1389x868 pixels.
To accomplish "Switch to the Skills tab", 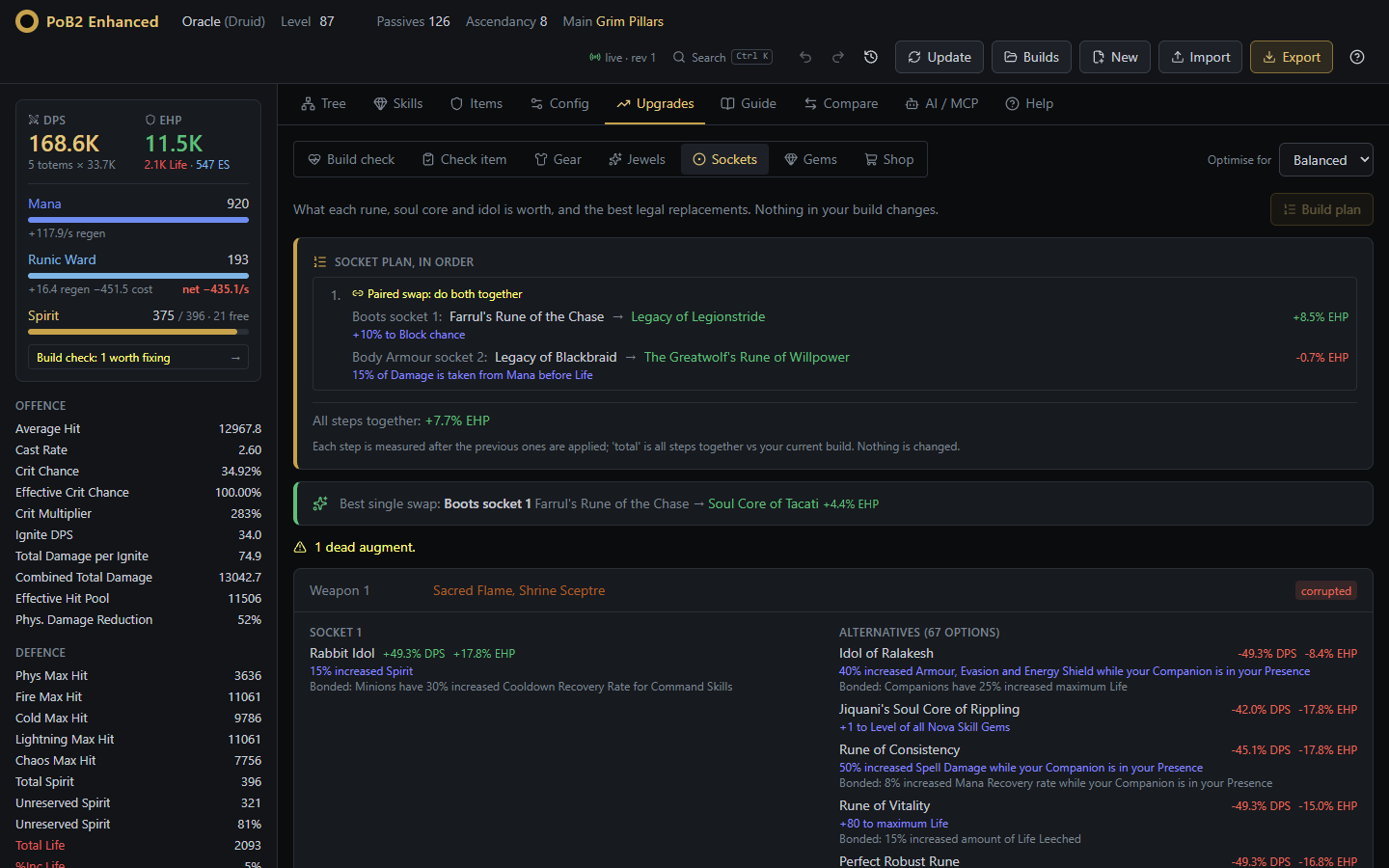I will tap(398, 103).
